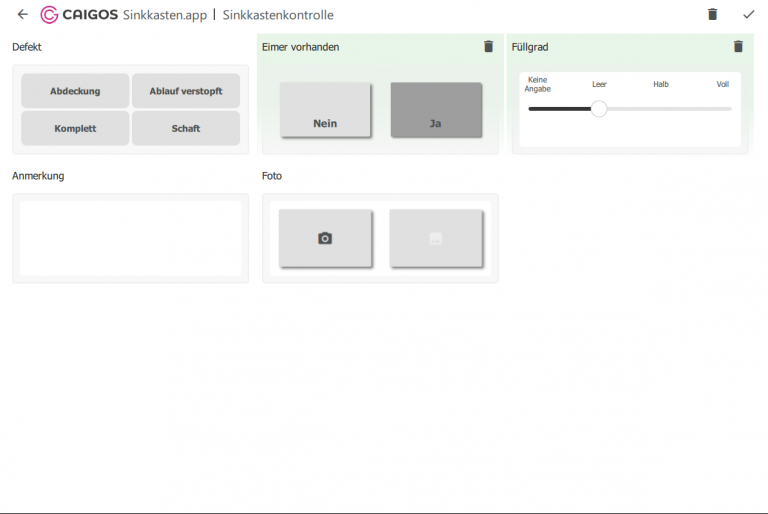This screenshot has width=768, height=514.
Task: Select Ja for Eimer vorhanden
Action: click(x=436, y=110)
